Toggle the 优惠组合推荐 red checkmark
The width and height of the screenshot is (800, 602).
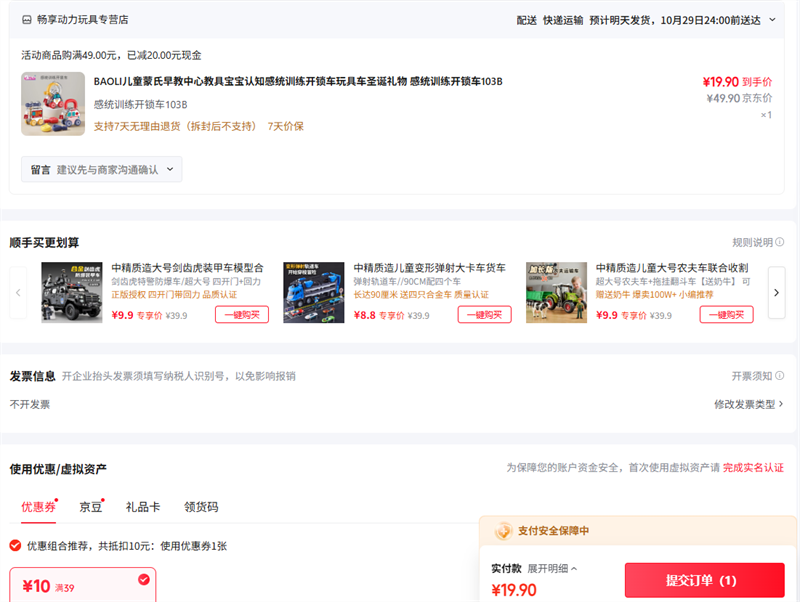pyautogui.click(x=15, y=545)
